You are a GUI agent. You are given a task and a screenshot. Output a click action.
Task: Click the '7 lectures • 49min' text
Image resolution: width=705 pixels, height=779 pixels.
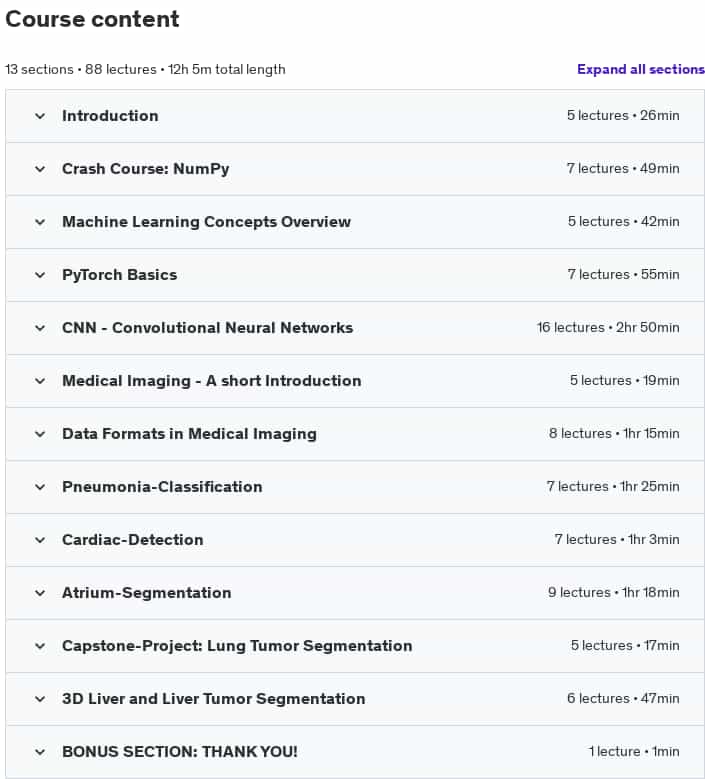point(623,168)
